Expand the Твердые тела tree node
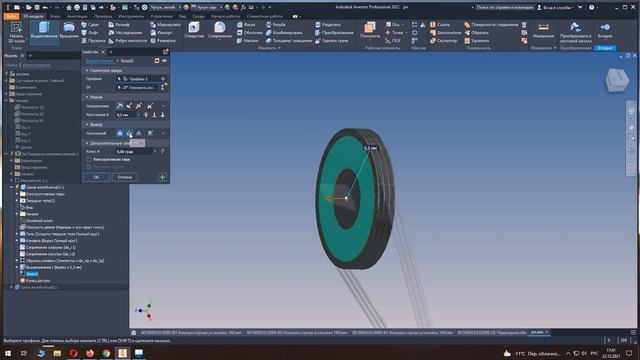Viewport: 640px width, 360px height. pyautogui.click(x=17, y=201)
